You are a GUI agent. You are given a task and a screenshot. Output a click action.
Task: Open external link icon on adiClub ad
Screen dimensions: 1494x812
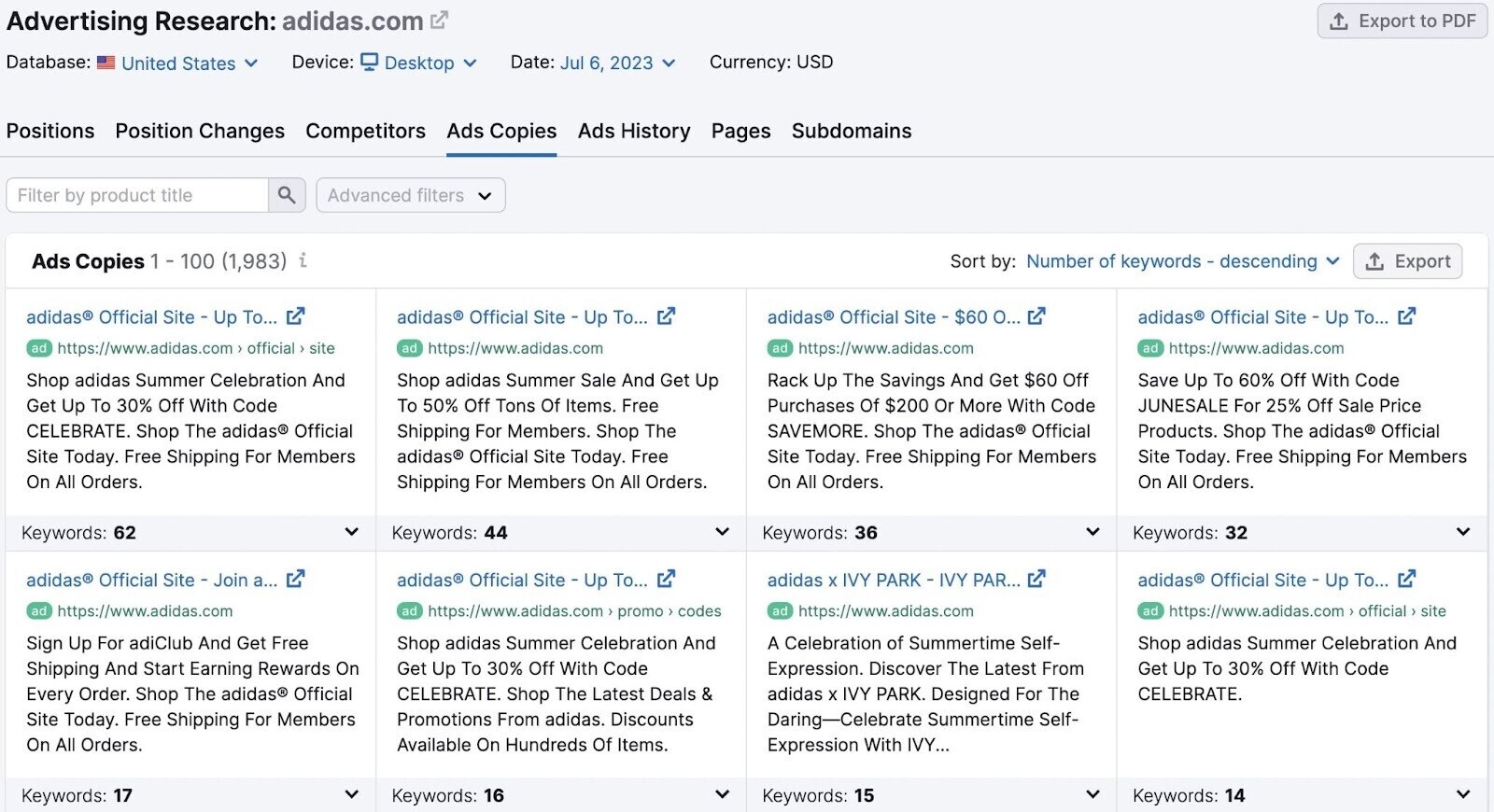(295, 580)
